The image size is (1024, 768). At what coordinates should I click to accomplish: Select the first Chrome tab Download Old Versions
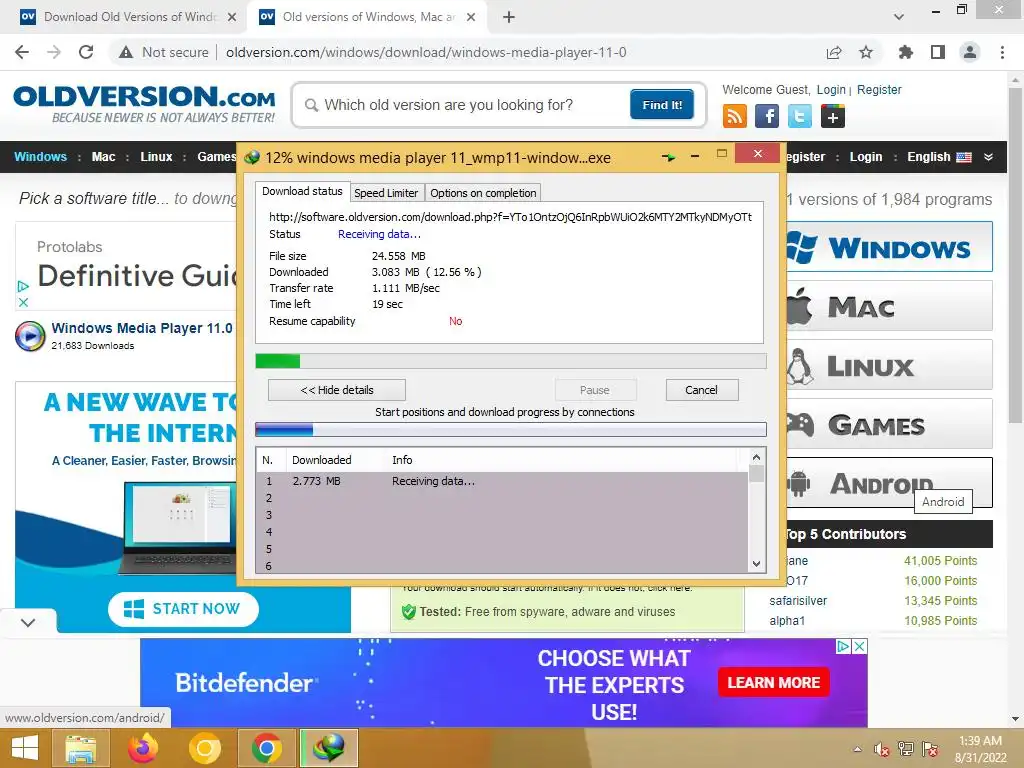click(129, 17)
